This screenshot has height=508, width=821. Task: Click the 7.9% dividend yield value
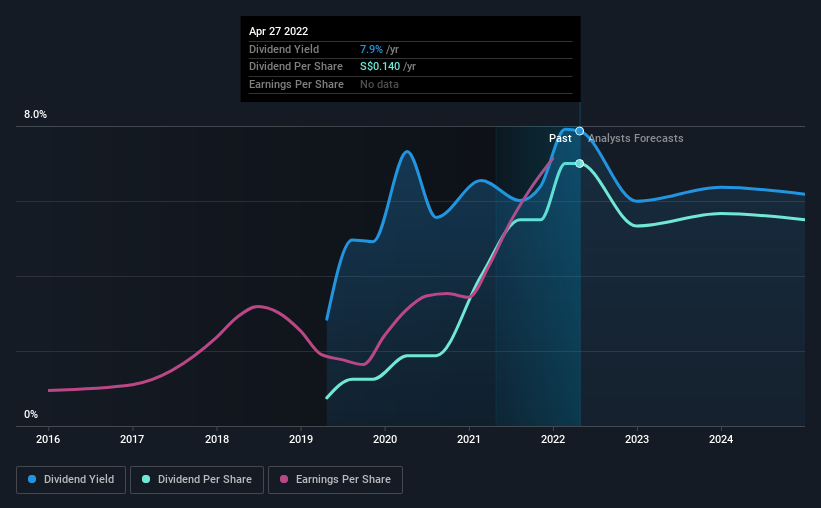point(371,49)
